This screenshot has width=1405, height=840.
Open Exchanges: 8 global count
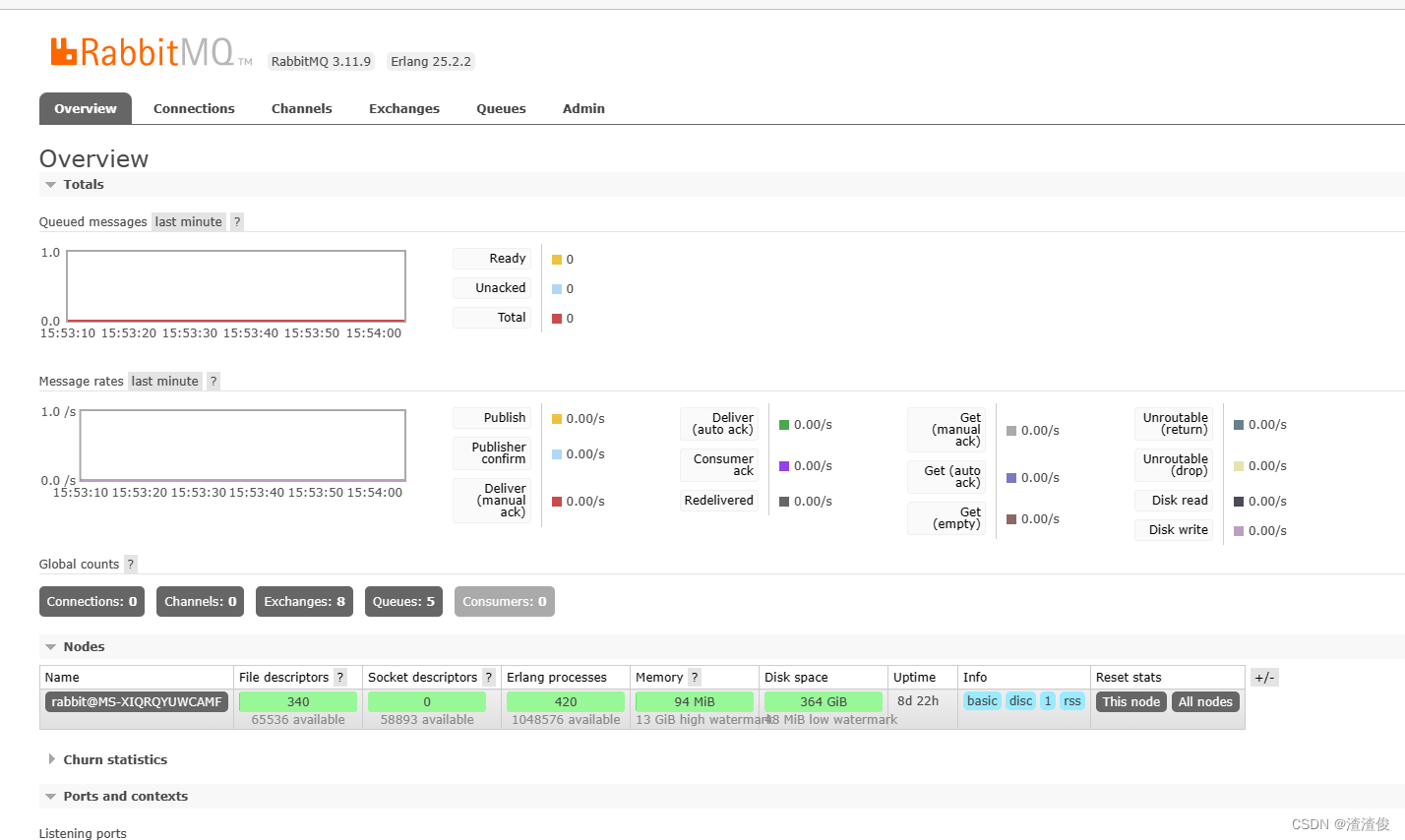[304, 602]
